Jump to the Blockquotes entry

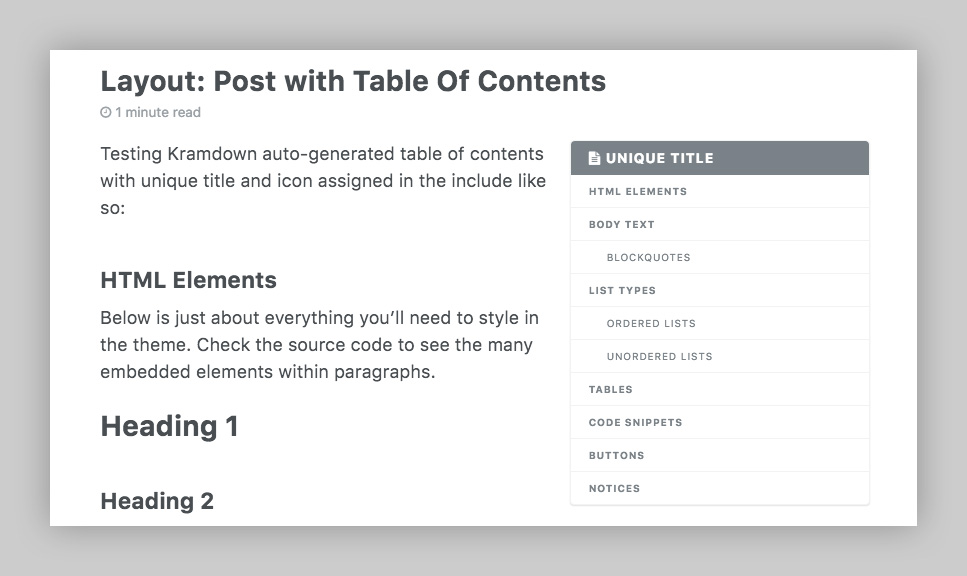[648, 257]
